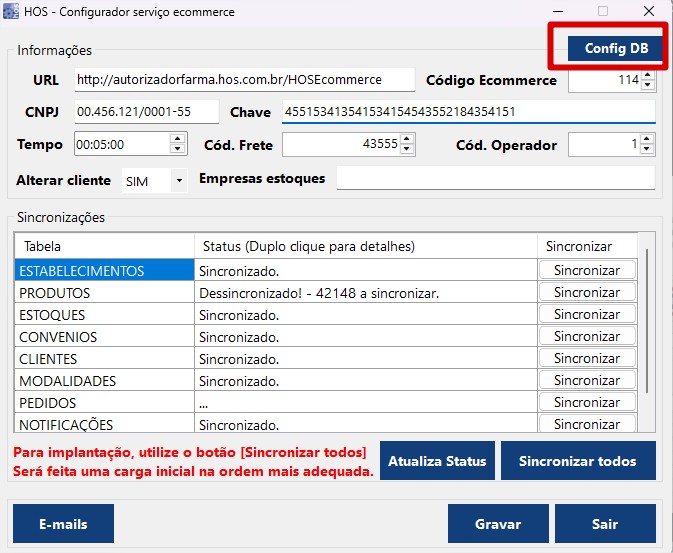Select the ESTABELECIMENTOS table row
The height and width of the screenshot is (553, 673).
(104, 271)
